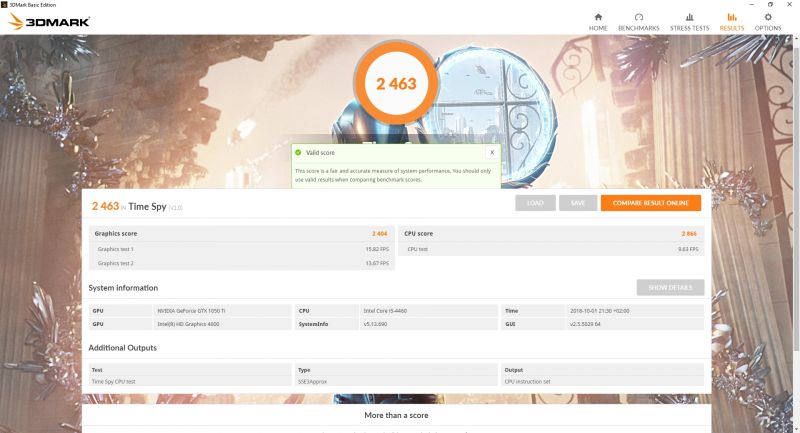Click Graphics test 1 row
The width and height of the screenshot is (800, 433).
pyautogui.click(x=242, y=249)
